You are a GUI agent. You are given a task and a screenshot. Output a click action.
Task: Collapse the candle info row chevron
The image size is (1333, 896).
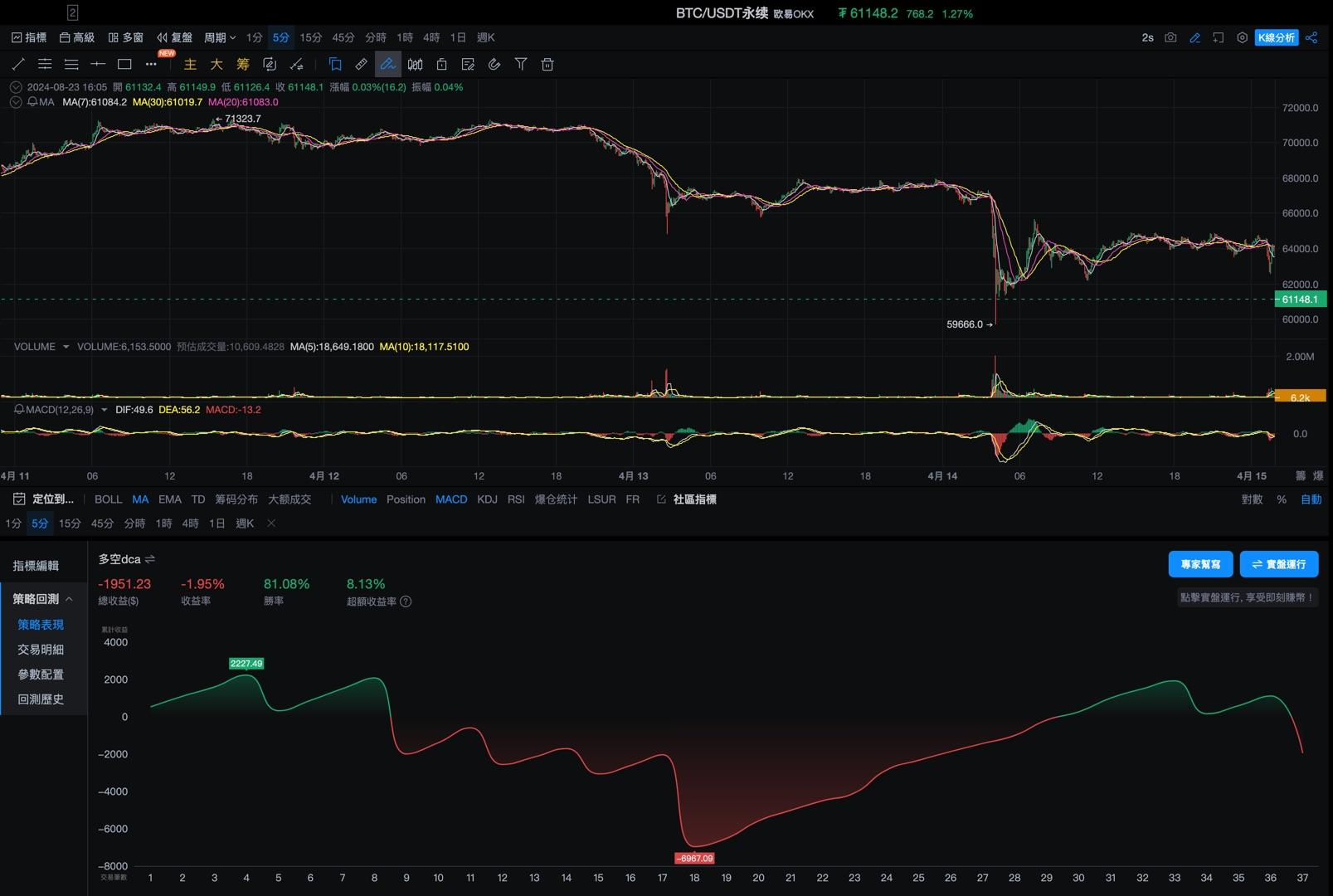tap(16, 87)
